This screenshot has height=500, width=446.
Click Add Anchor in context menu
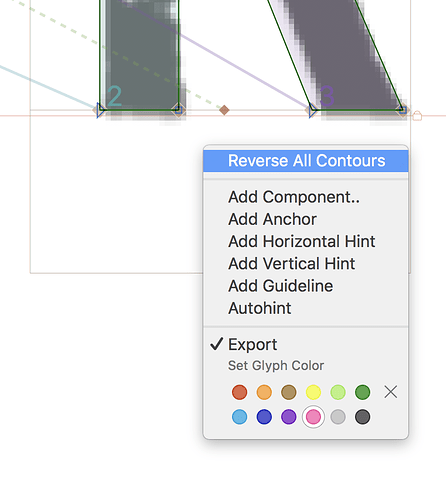click(306, 219)
